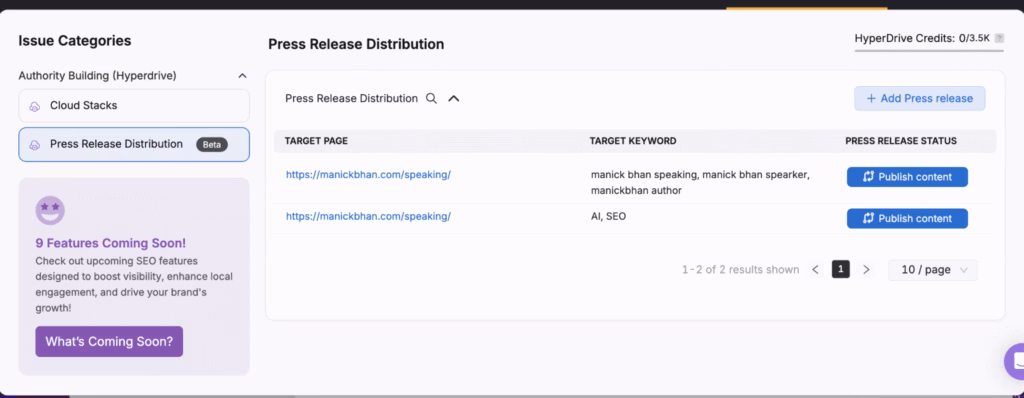Go to previous results page arrow
This screenshot has height=398, width=1024.
click(x=815, y=270)
